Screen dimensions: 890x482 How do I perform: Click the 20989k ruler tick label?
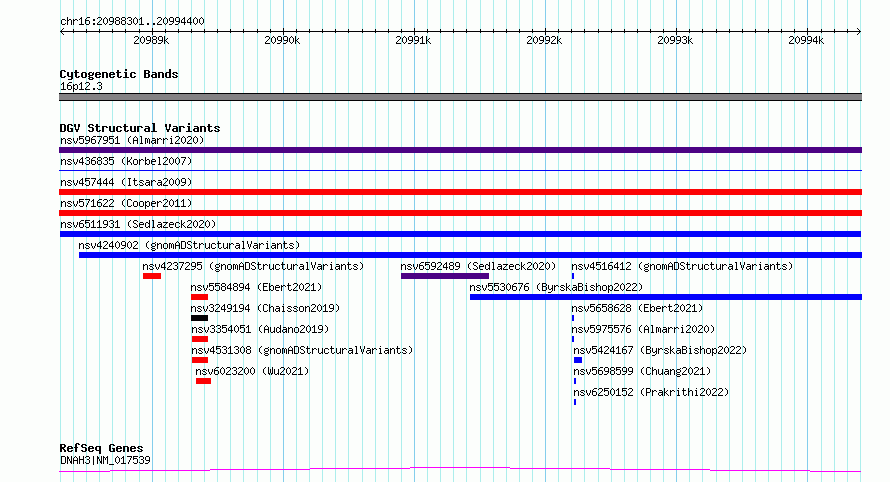(x=151, y=40)
